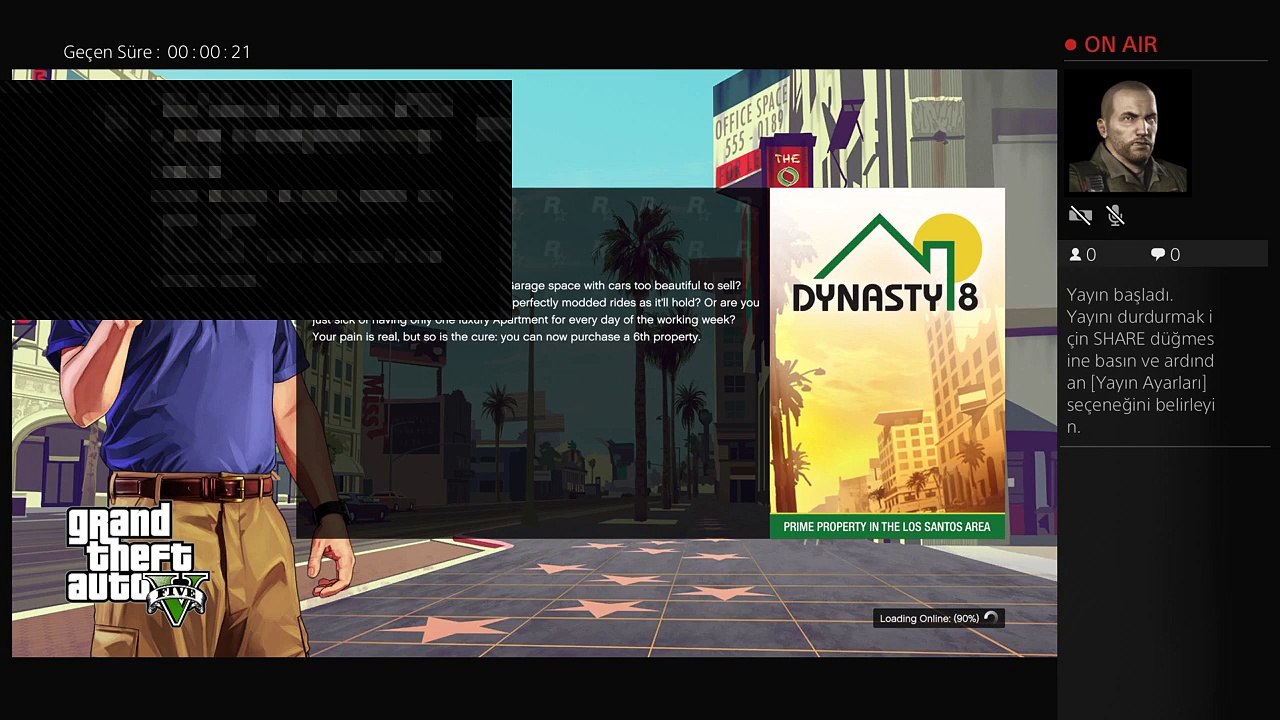Click the red ON AIR recording dot

point(1071,45)
